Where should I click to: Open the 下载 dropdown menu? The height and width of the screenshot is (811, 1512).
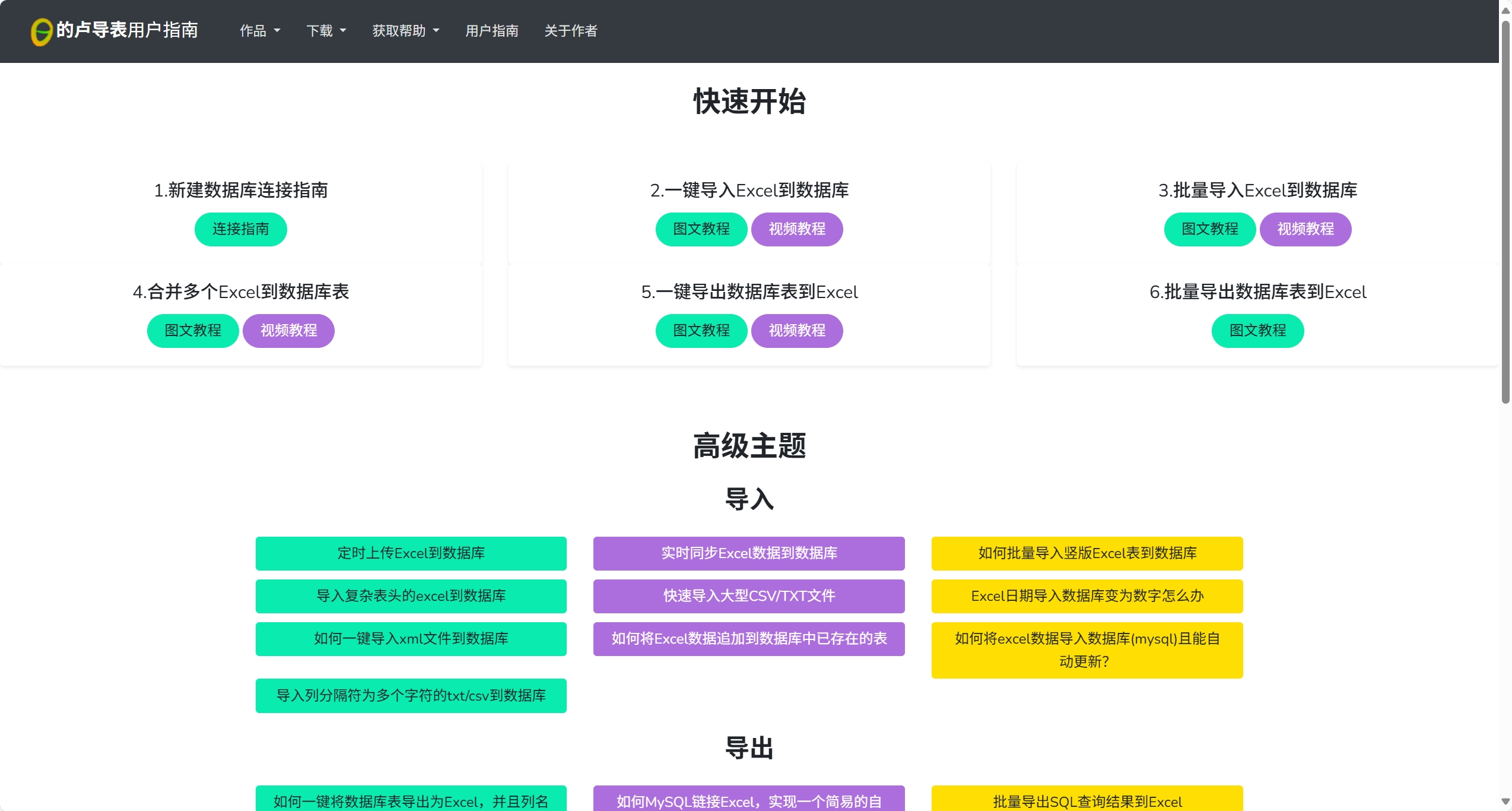coord(326,31)
